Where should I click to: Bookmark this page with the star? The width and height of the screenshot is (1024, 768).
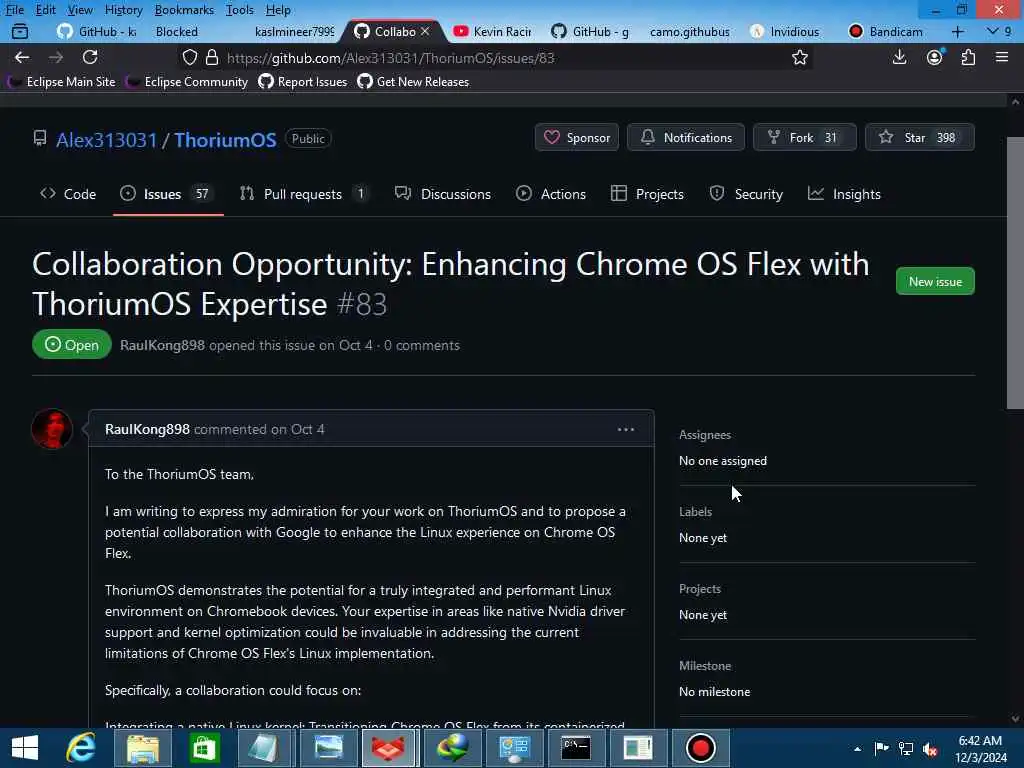[799, 57]
